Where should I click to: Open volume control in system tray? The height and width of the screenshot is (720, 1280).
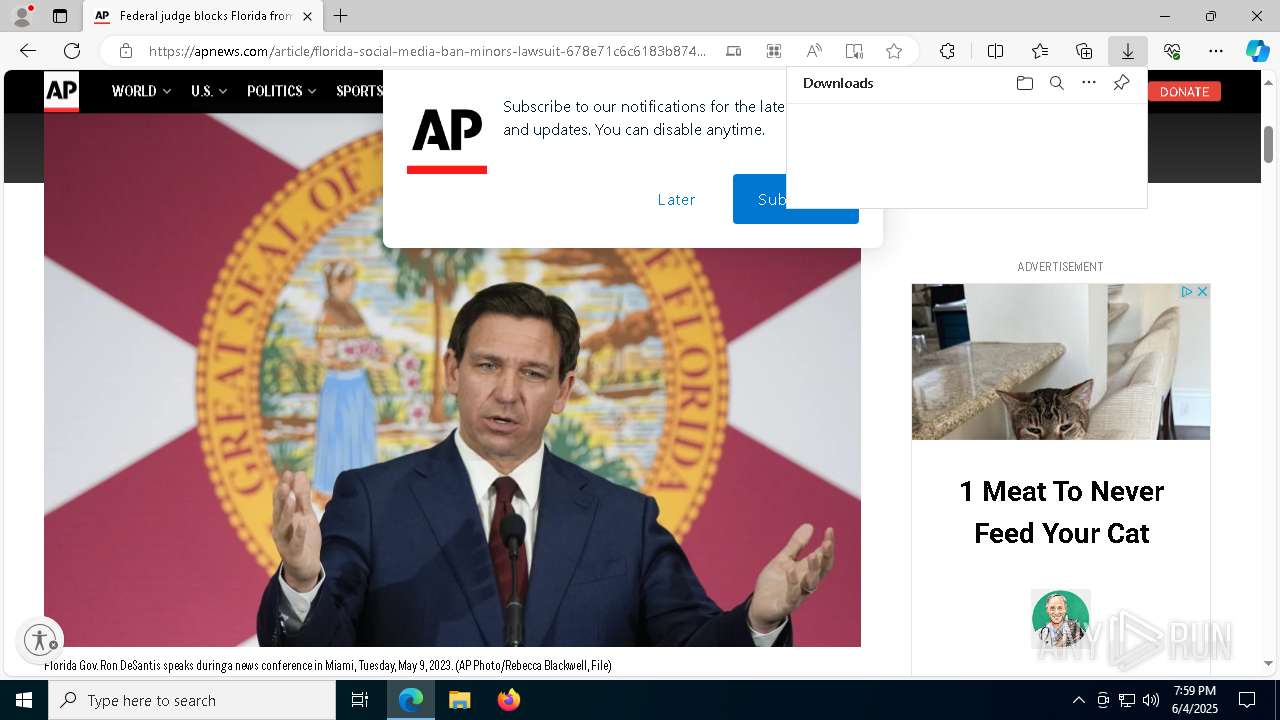point(1150,700)
